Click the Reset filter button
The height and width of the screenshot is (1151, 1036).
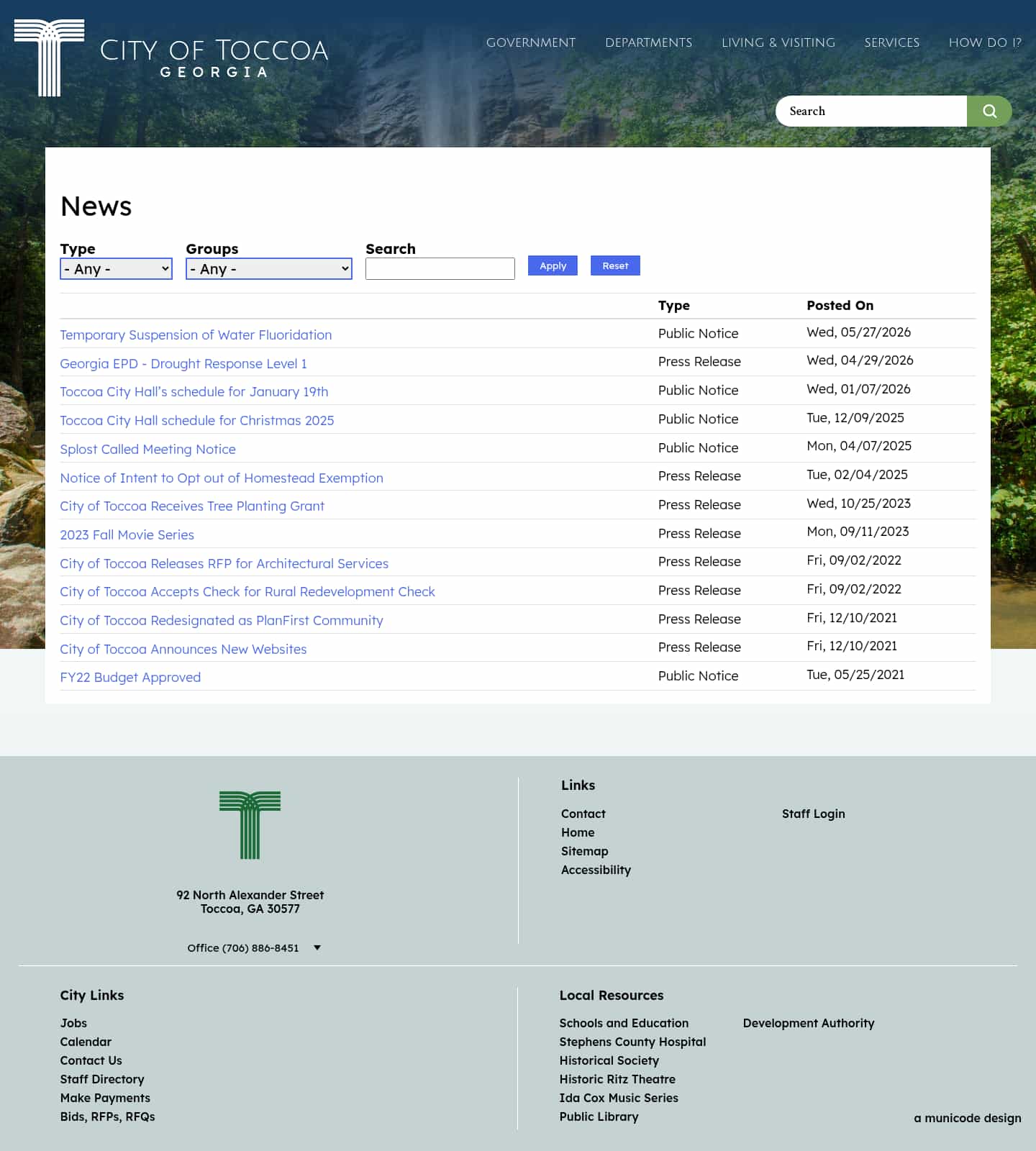pyautogui.click(x=615, y=265)
